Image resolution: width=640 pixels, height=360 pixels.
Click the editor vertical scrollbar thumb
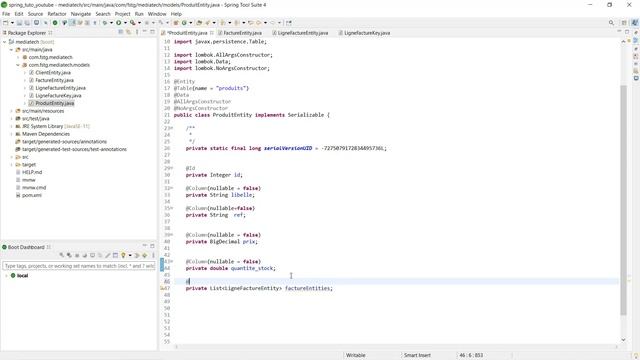623,200
